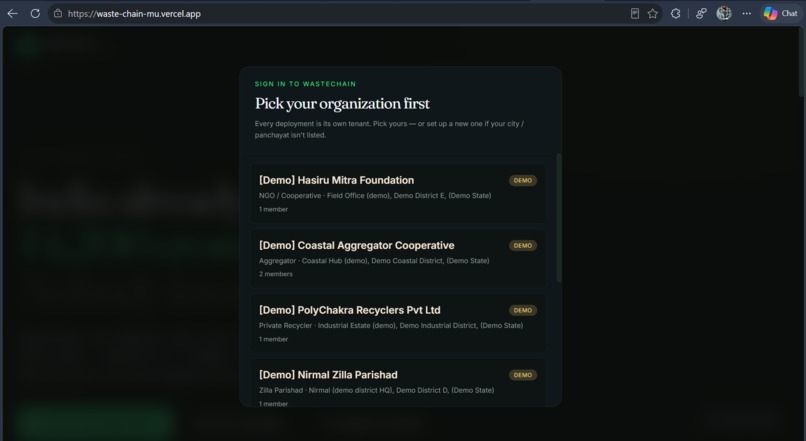Click the '2 members' text
Image resolution: width=806 pixels, height=441 pixels.
point(276,274)
